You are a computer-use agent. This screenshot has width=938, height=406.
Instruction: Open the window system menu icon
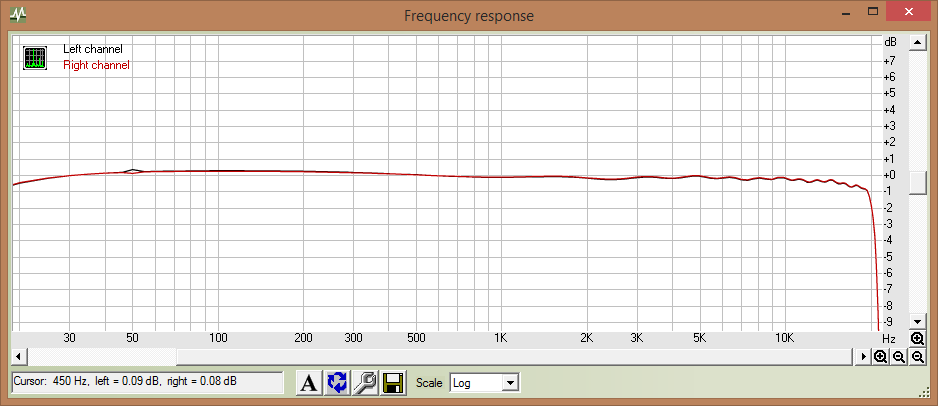(18, 15)
